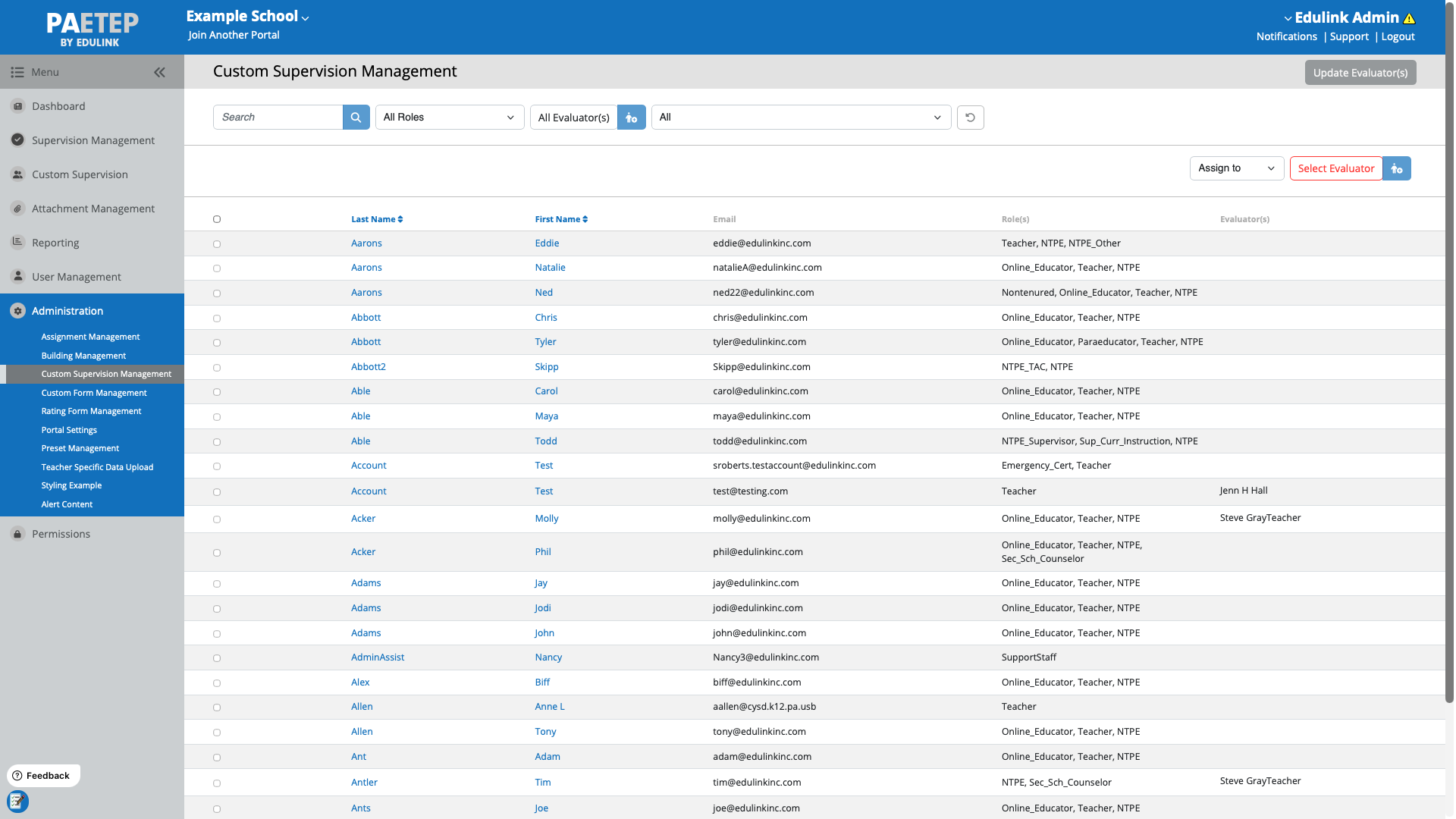Check the row checkbox for Eddie Aarons

(217, 244)
